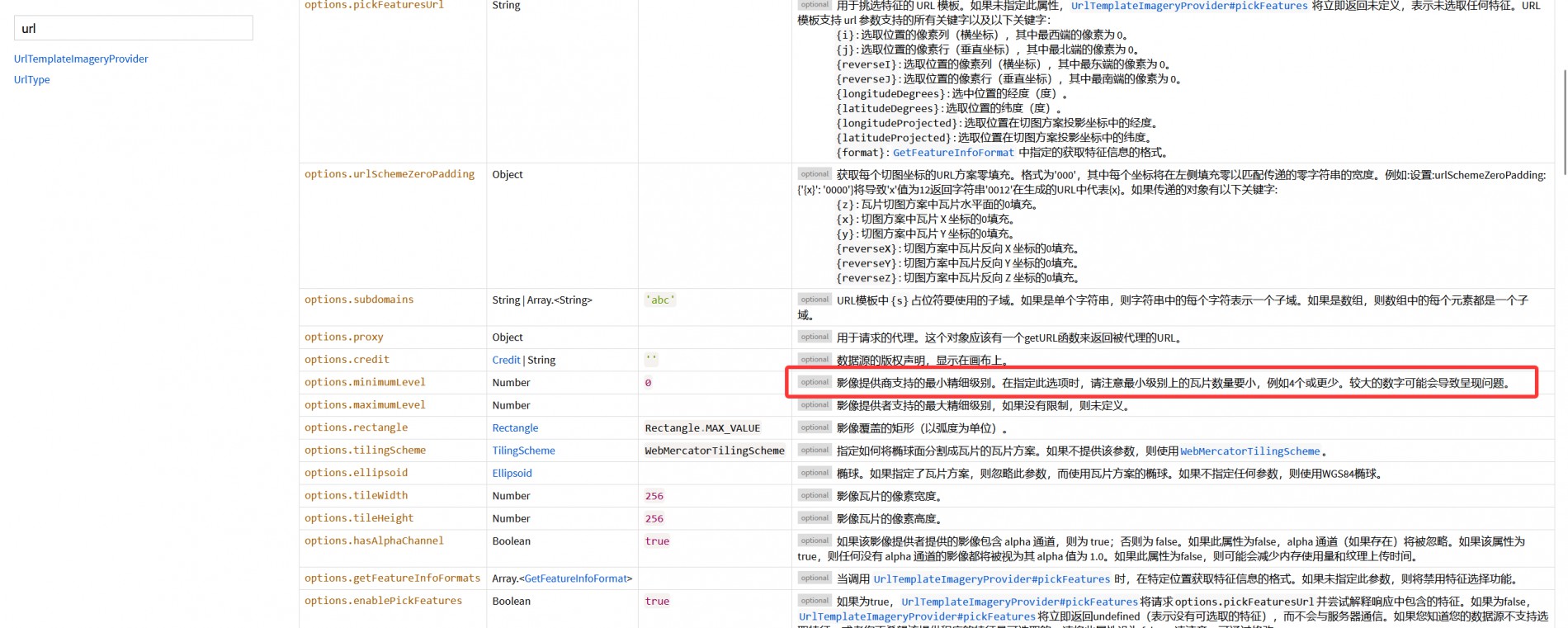Open TilingScheme link in the type column
This screenshot has width=1568, height=628.
click(x=523, y=451)
